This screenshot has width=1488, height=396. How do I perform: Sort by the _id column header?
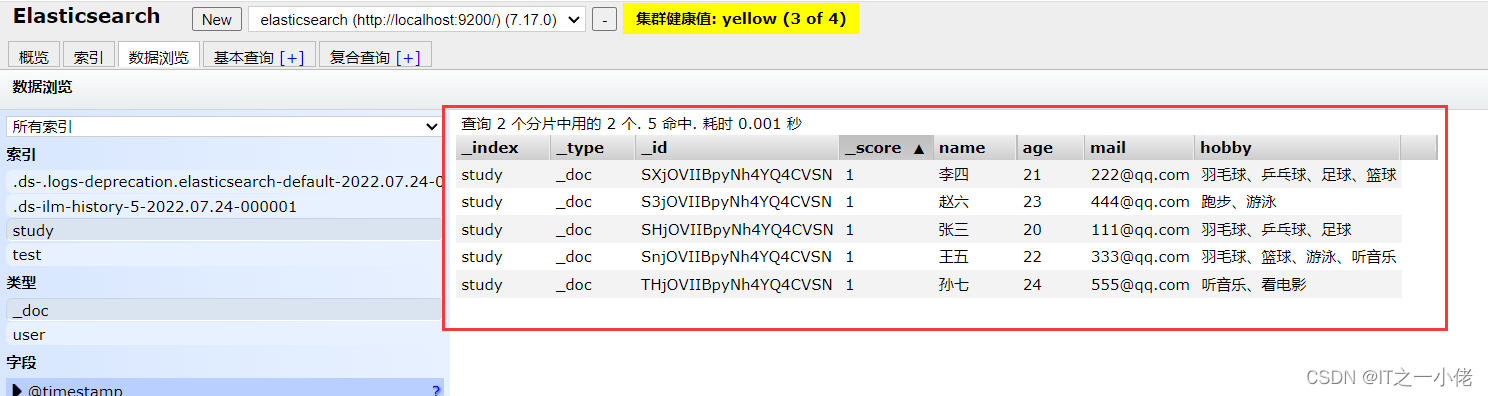pos(737,147)
